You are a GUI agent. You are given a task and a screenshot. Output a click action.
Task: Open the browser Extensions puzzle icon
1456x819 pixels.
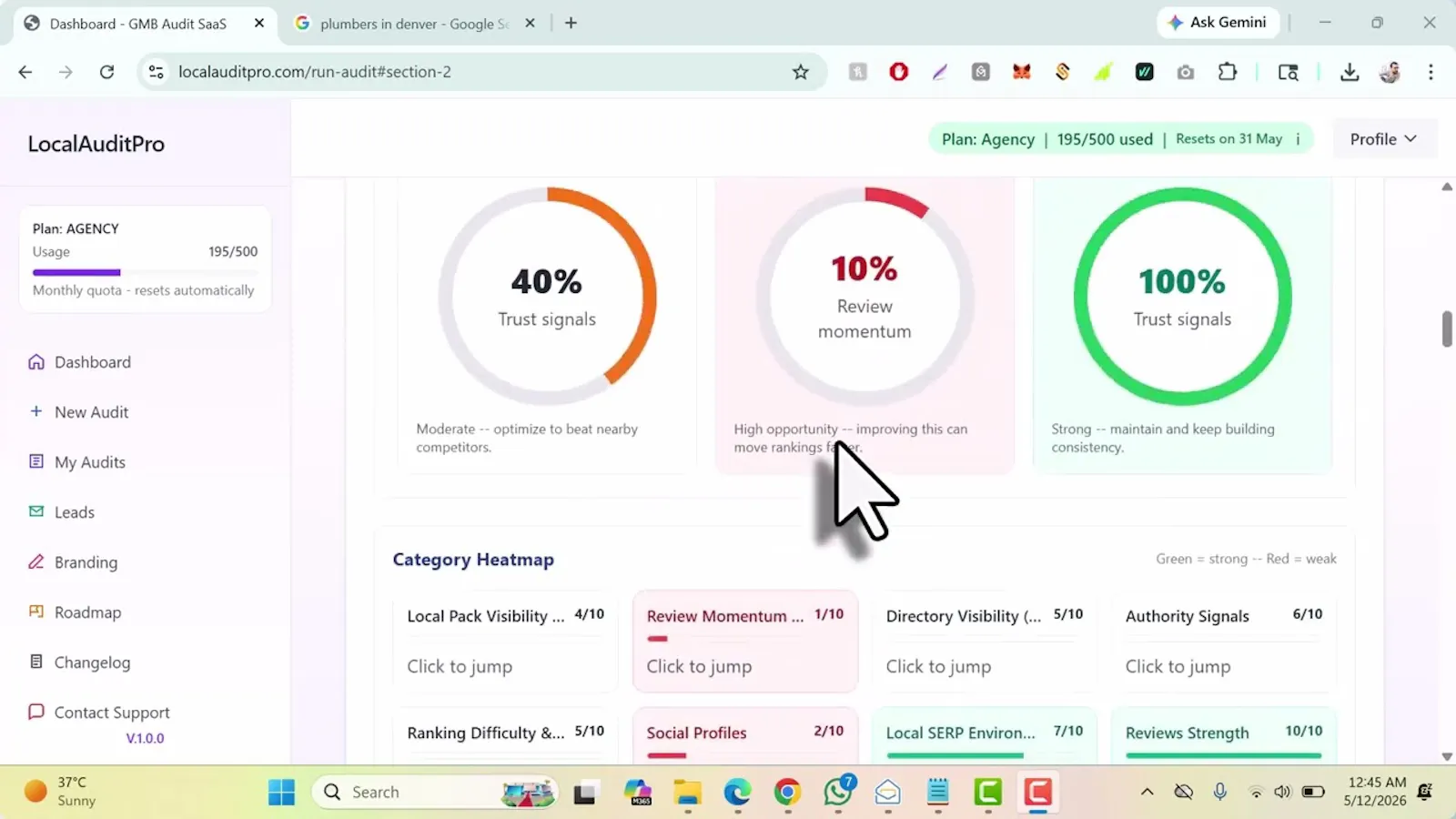point(1228,72)
